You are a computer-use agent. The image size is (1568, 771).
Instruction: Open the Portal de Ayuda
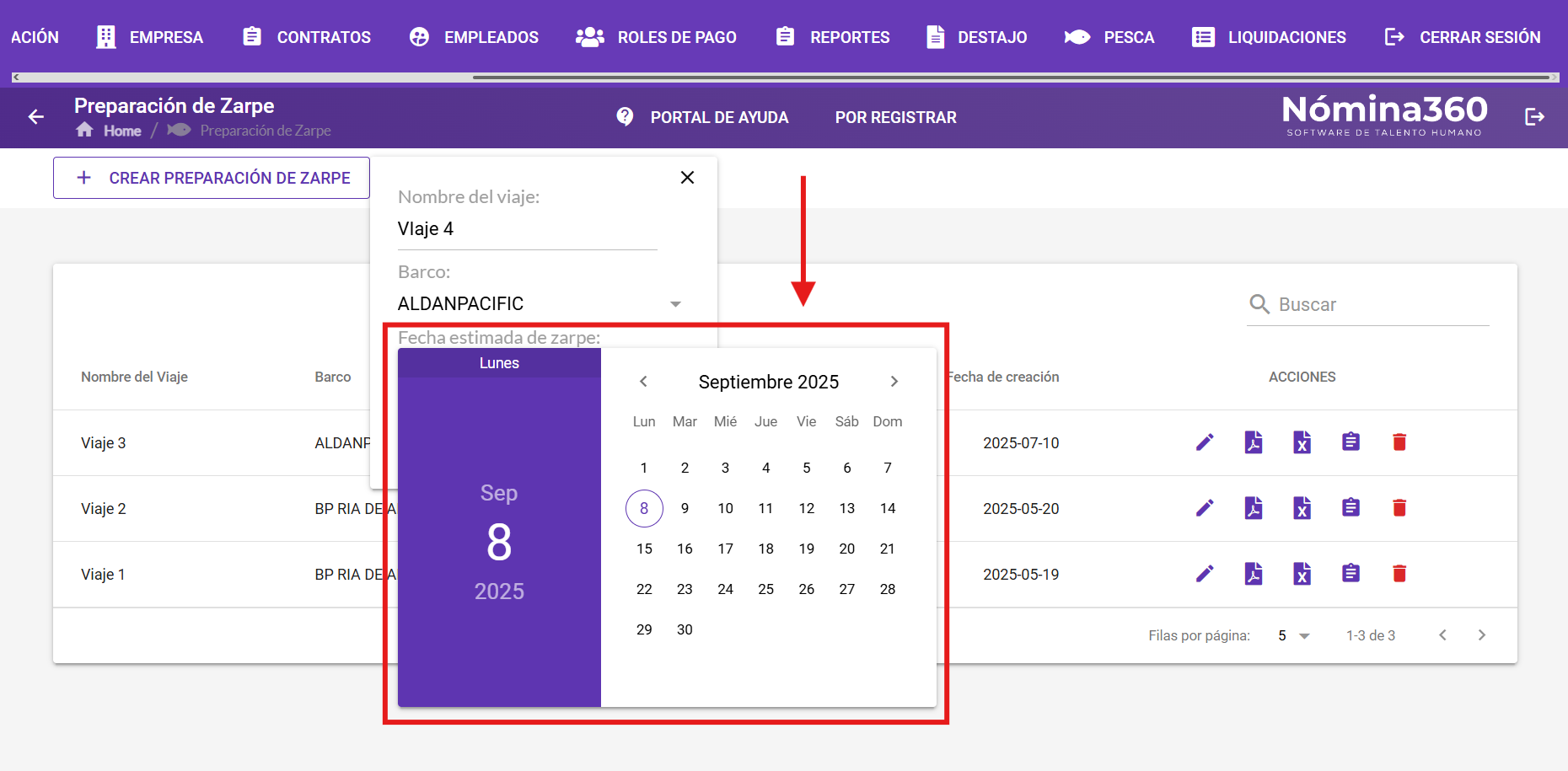click(x=702, y=117)
